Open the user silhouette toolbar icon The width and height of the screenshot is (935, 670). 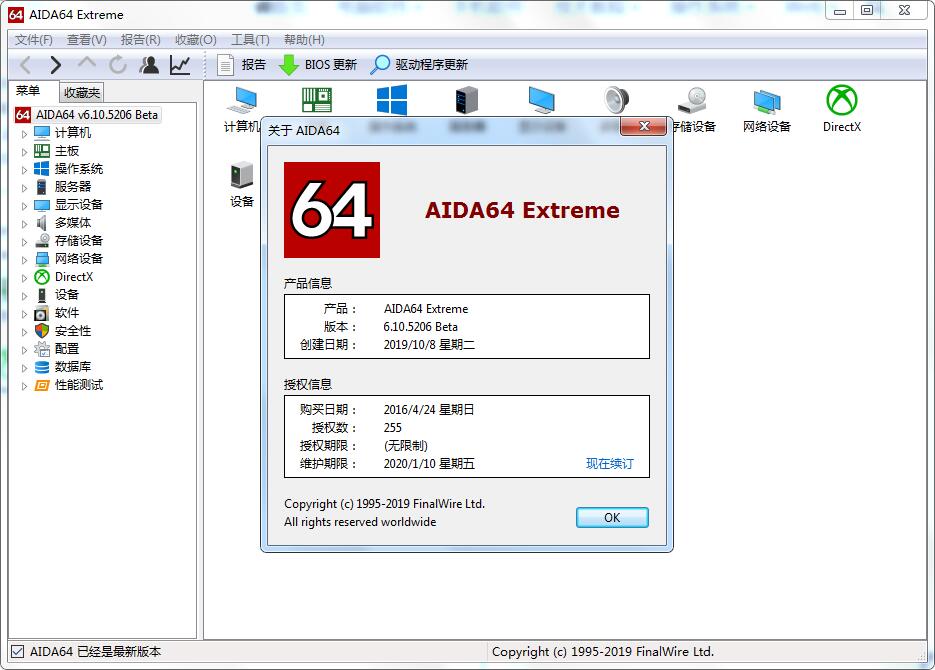pyautogui.click(x=149, y=64)
